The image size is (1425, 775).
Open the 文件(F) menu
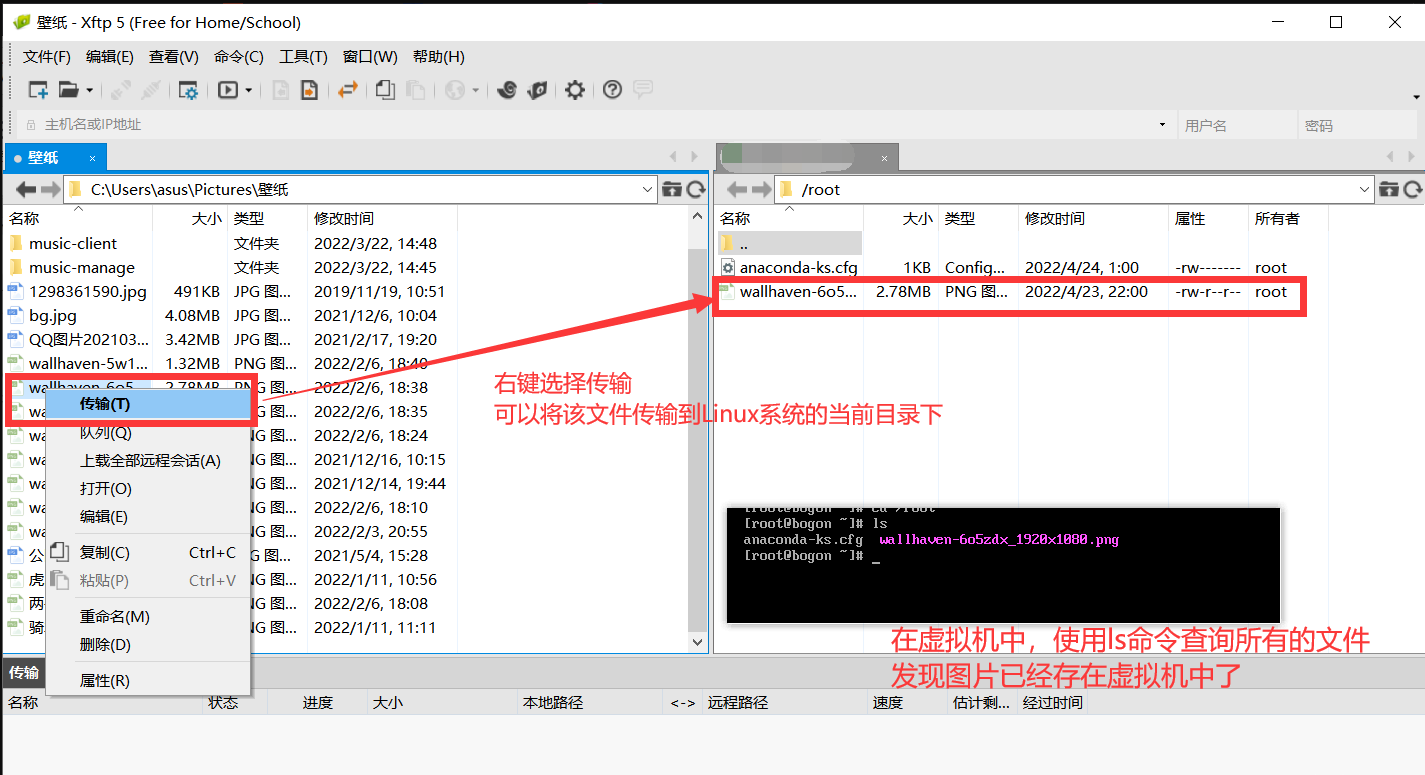(x=46, y=57)
